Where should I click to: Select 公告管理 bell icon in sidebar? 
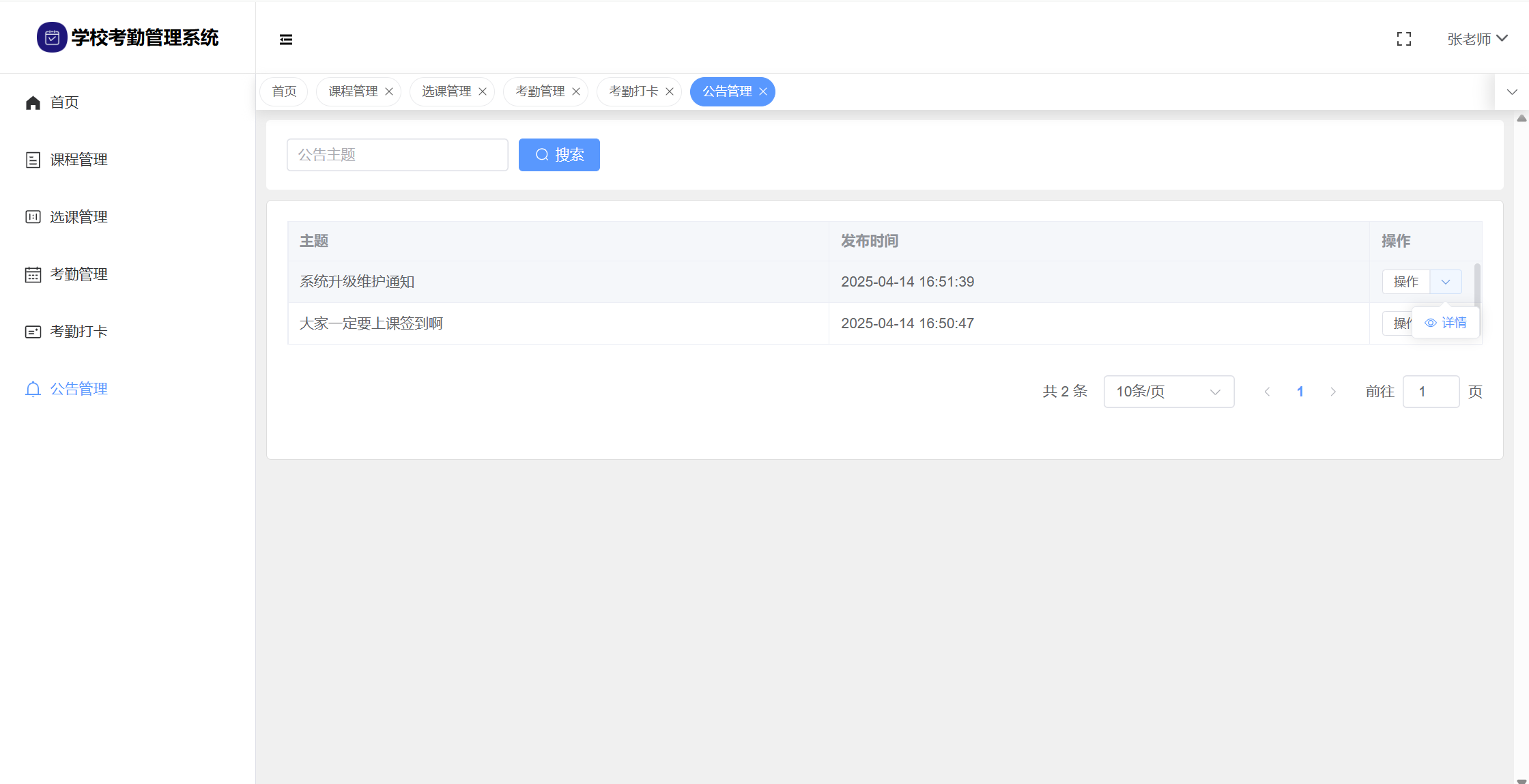click(x=33, y=389)
